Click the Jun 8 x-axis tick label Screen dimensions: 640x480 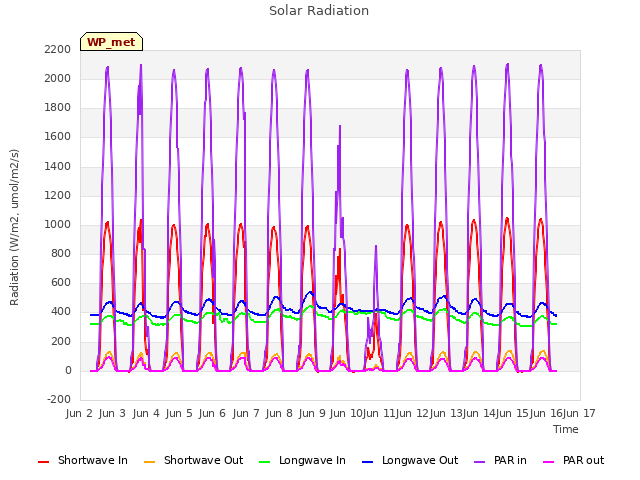click(x=279, y=413)
